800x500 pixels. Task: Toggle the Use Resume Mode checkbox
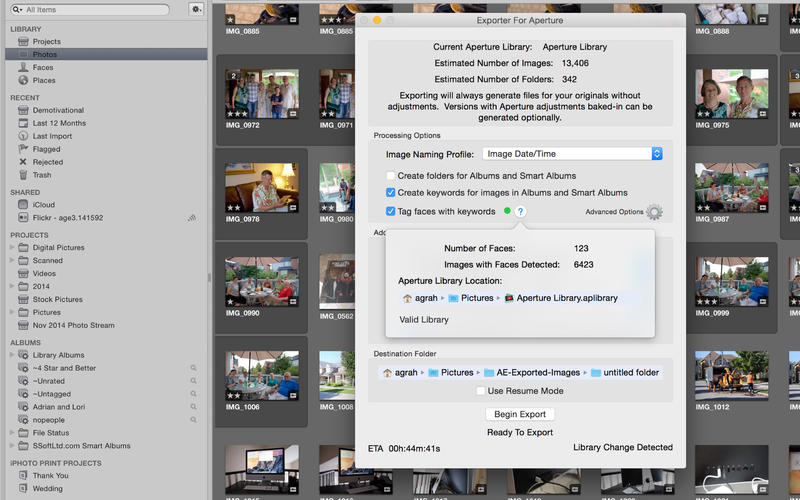tap(481, 391)
